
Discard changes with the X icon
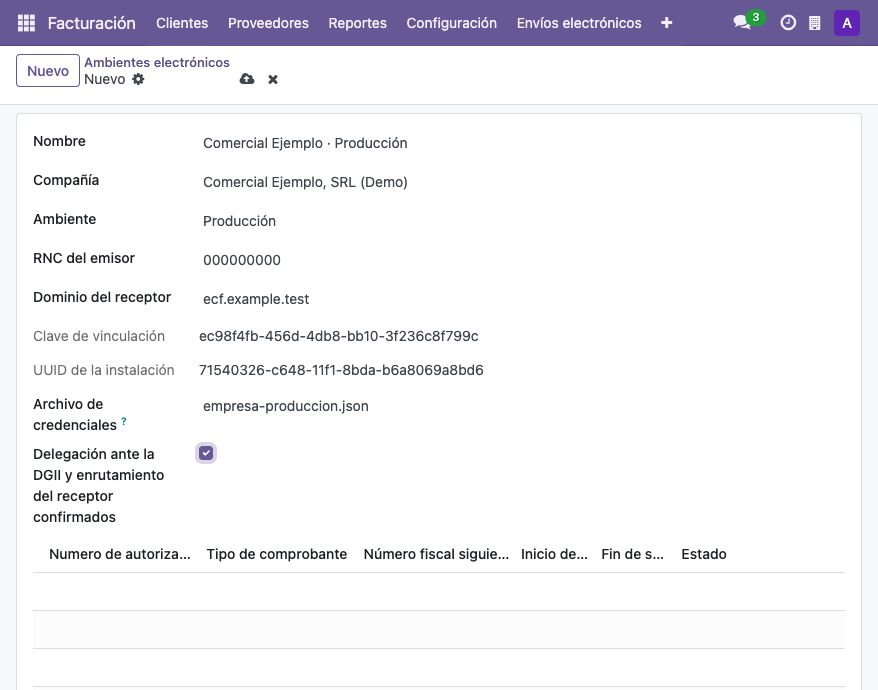point(273,80)
